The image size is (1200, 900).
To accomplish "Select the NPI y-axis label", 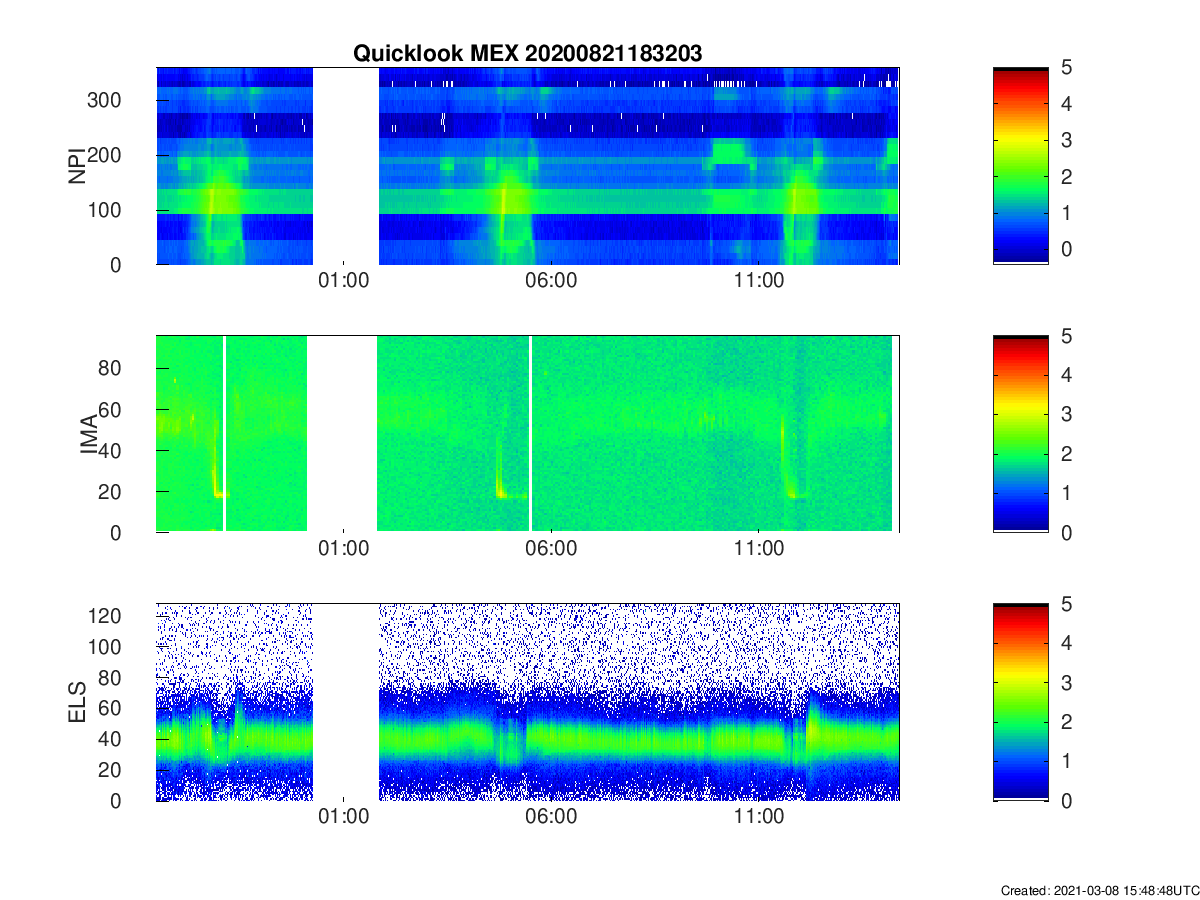I will 76,166.
